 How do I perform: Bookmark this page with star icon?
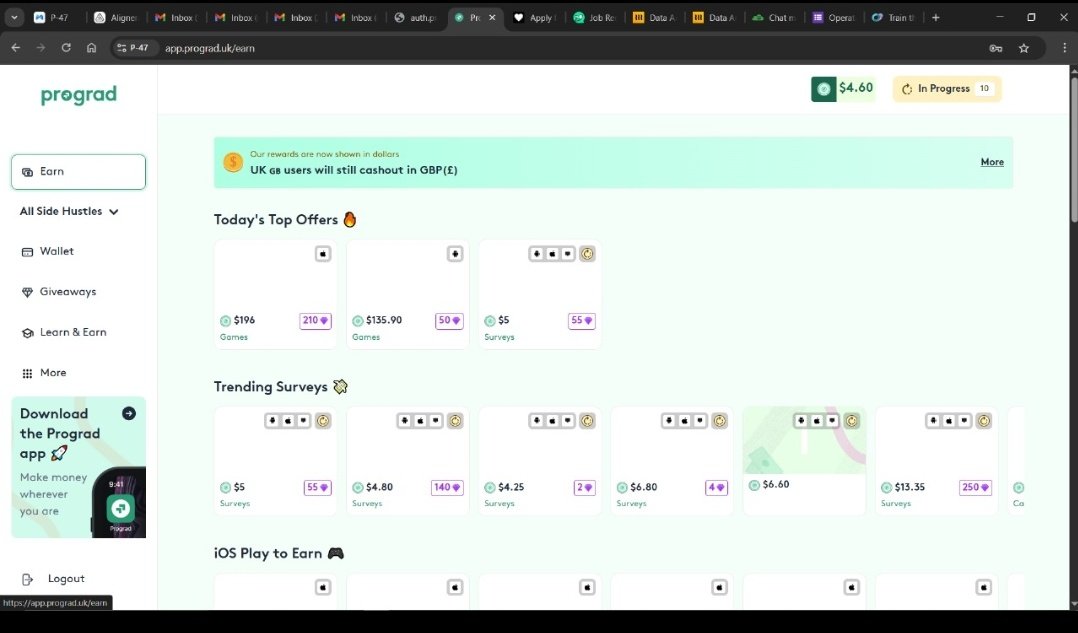(1024, 48)
